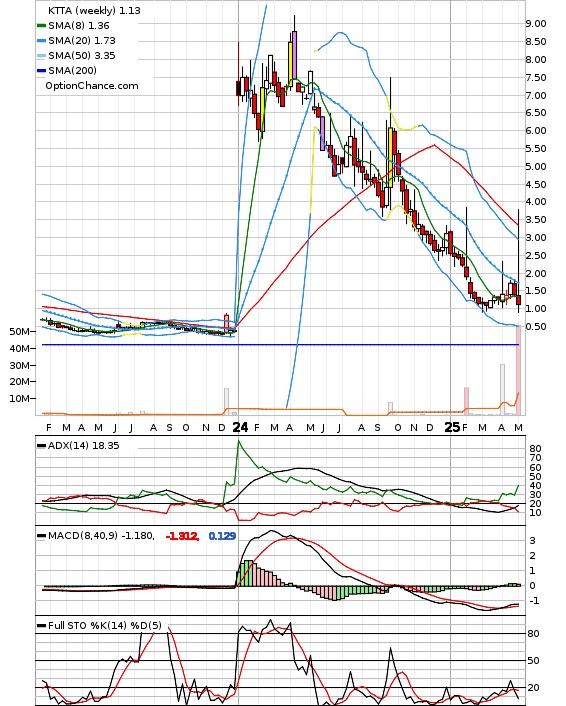Click the 9.00 price axis label
This screenshot has height=706, width=566.
click(x=536, y=24)
